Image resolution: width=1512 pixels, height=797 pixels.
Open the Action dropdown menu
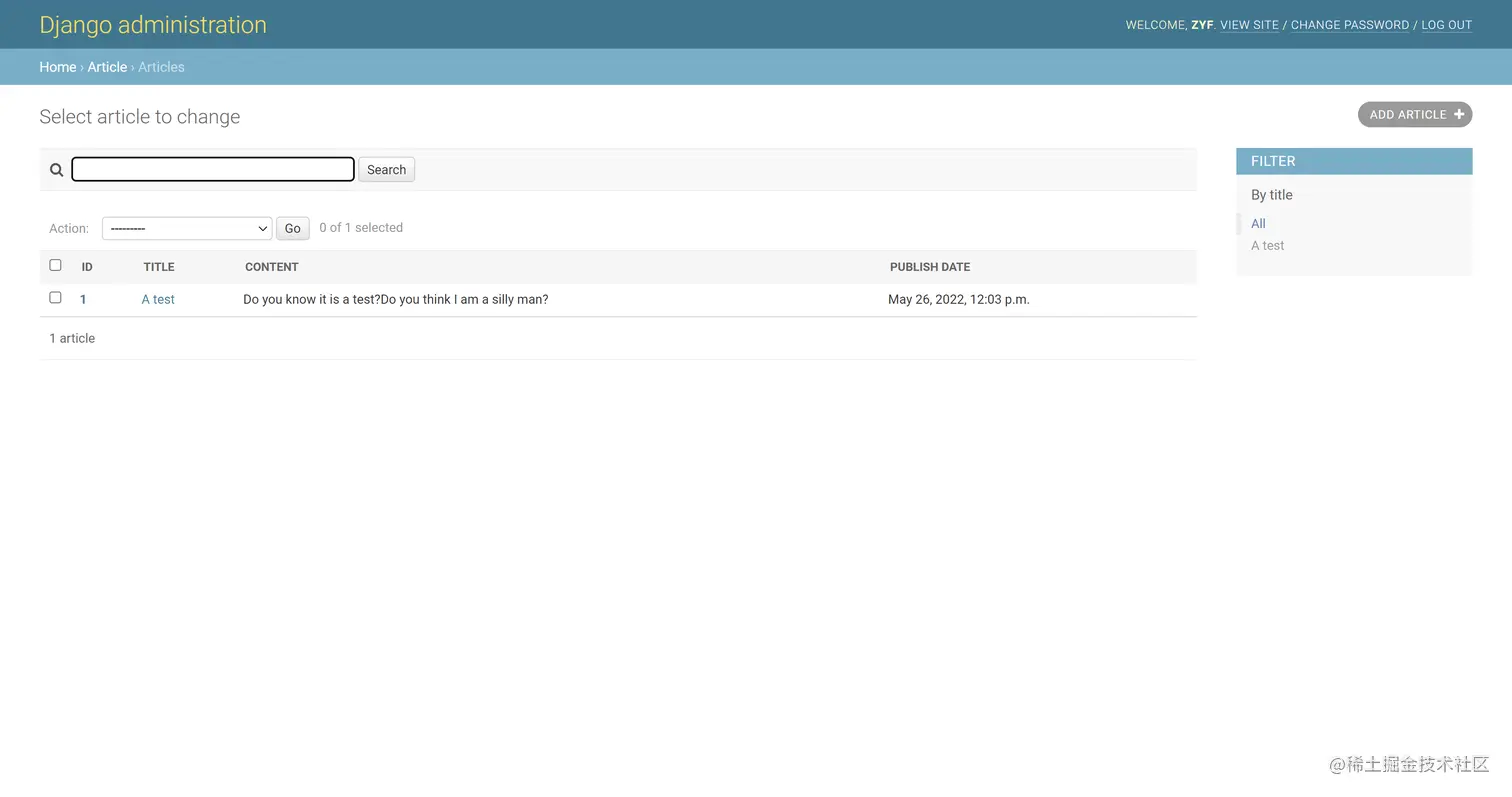tap(187, 228)
